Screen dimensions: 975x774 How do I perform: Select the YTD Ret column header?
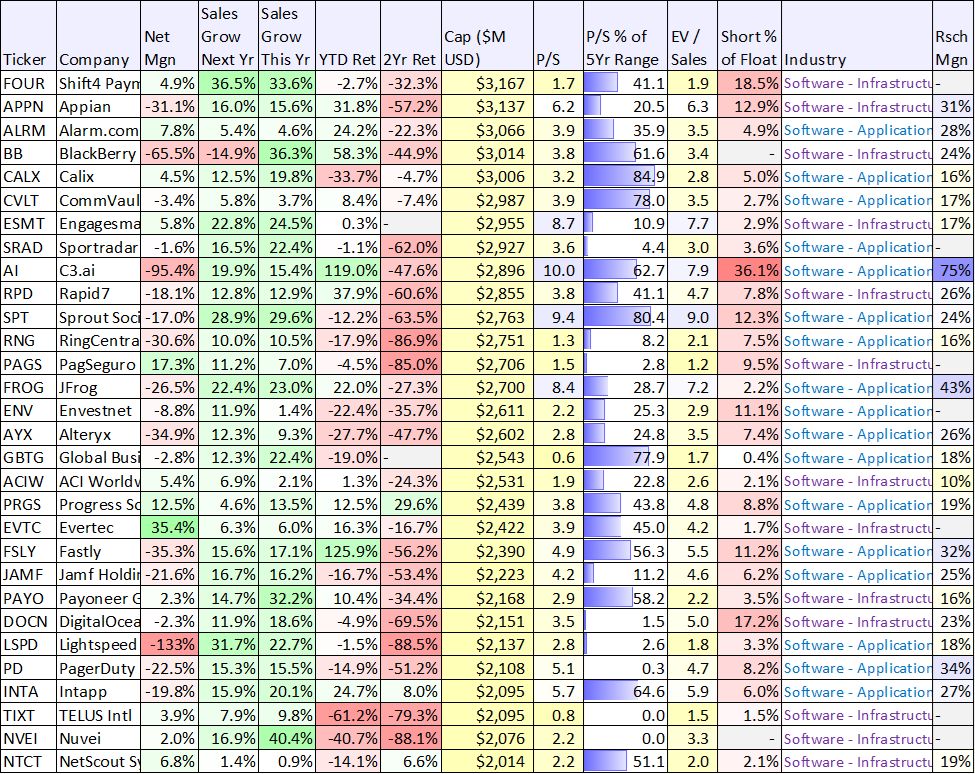(348, 35)
